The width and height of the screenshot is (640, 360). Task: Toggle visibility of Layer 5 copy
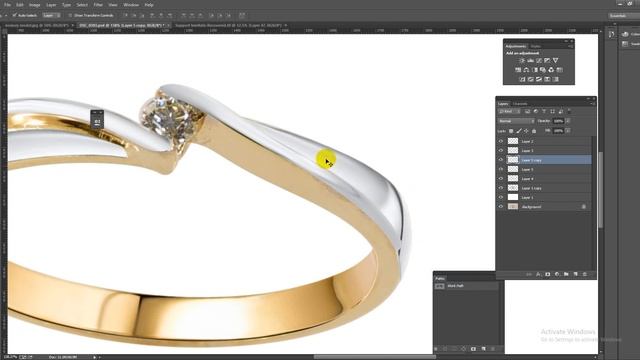pyautogui.click(x=501, y=160)
